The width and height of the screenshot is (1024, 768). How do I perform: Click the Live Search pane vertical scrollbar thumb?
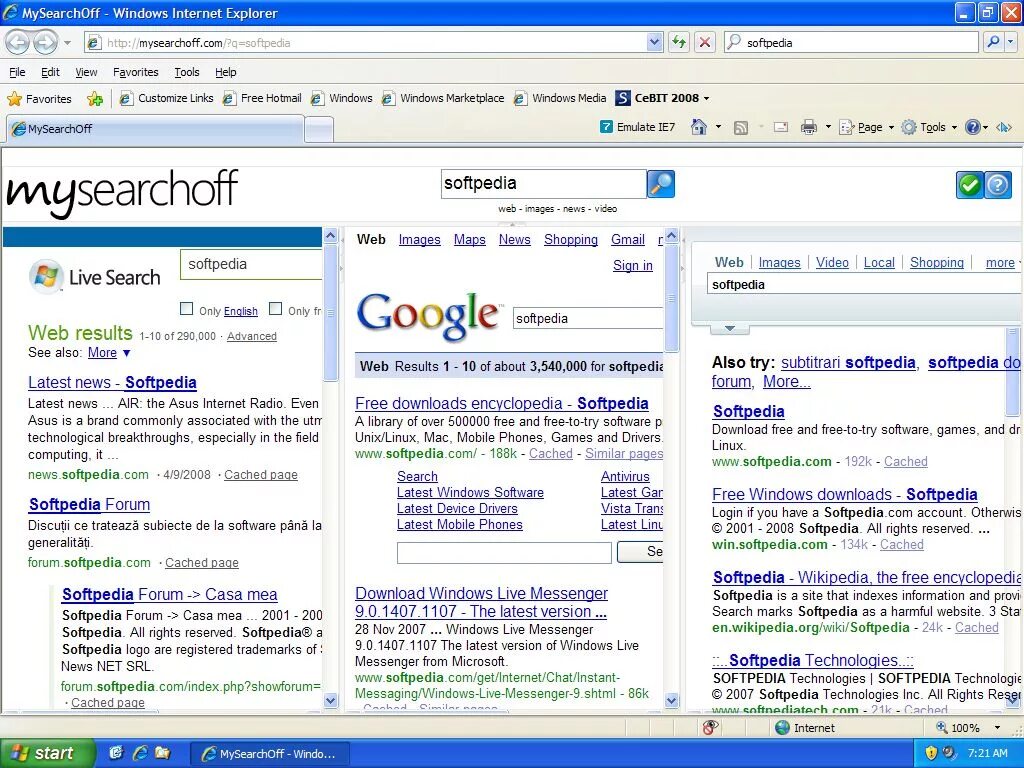(x=330, y=312)
